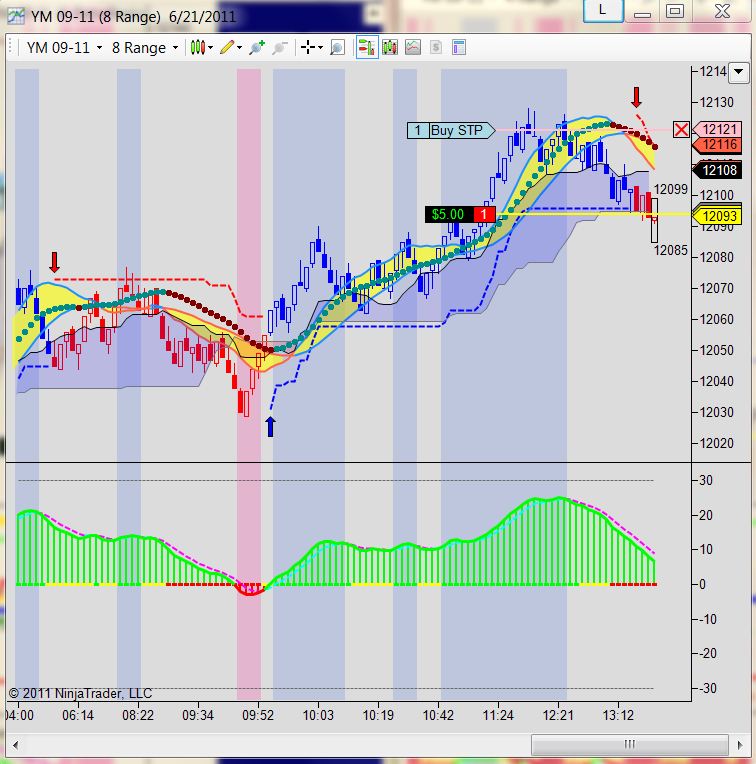The image size is (756, 764).
Task: Expand the drawing tools dropdown arrow
Action: pyautogui.click(x=239, y=47)
